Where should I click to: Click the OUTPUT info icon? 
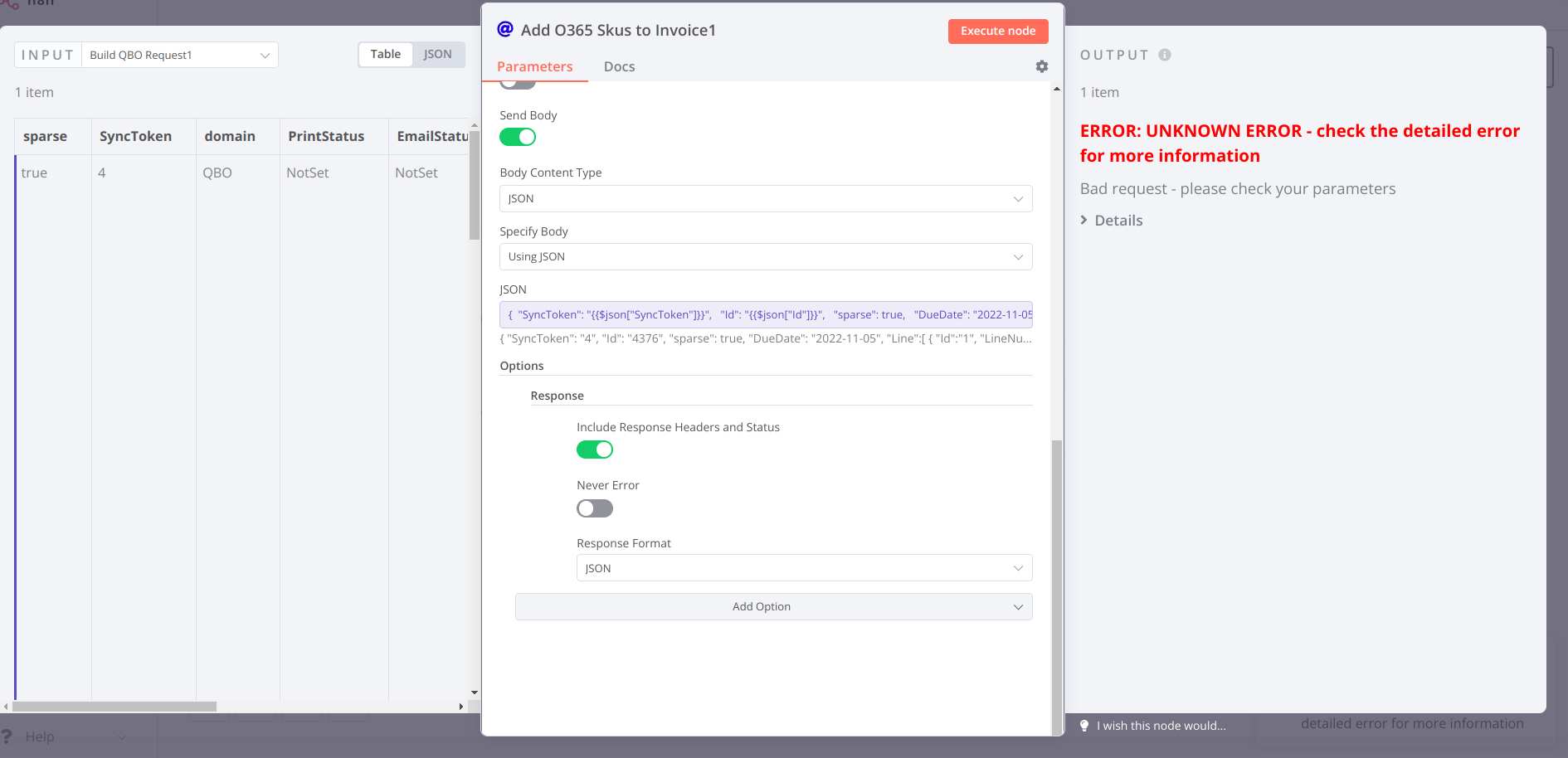click(x=1165, y=55)
